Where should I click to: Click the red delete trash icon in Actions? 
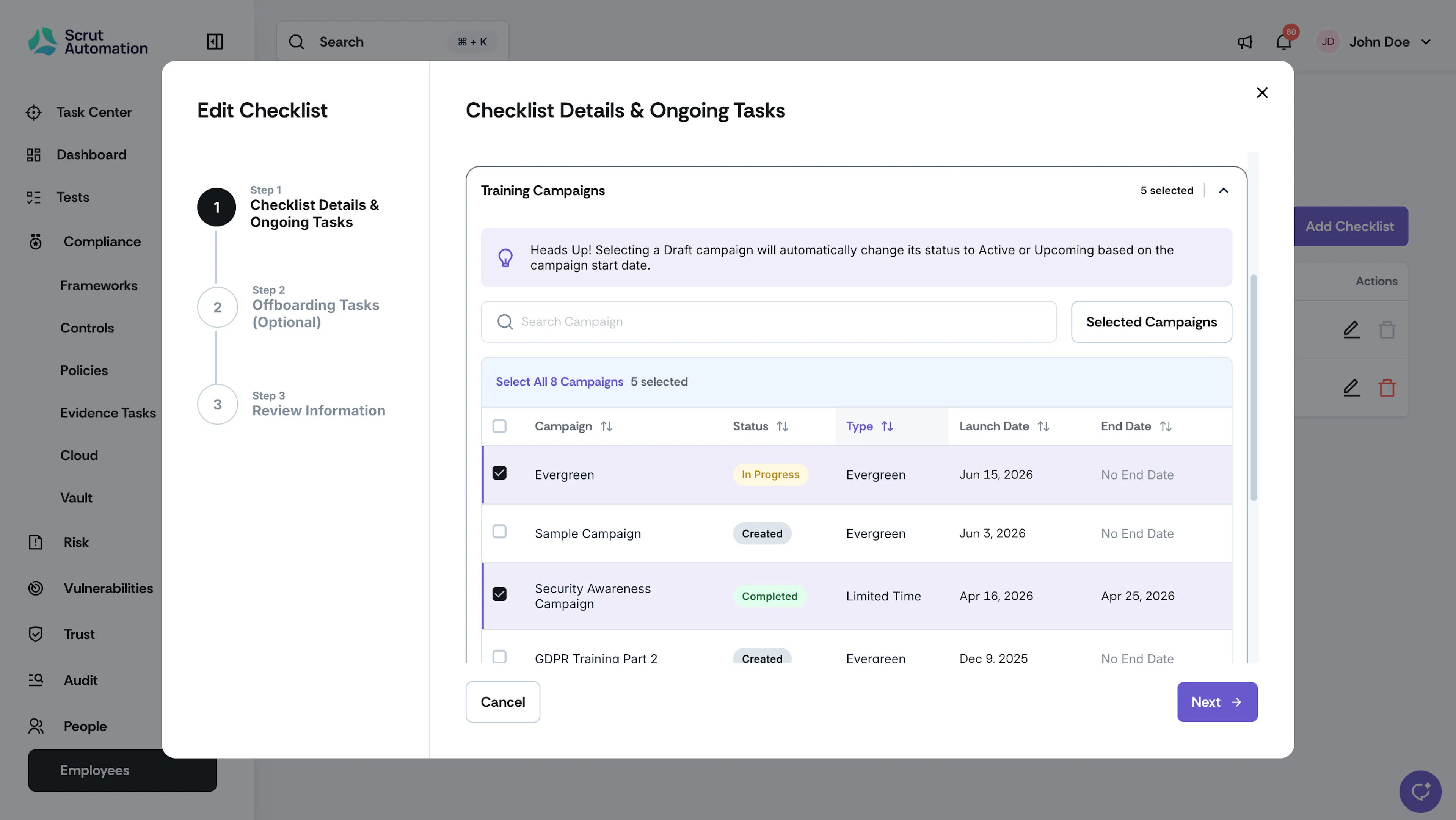pos(1387,388)
